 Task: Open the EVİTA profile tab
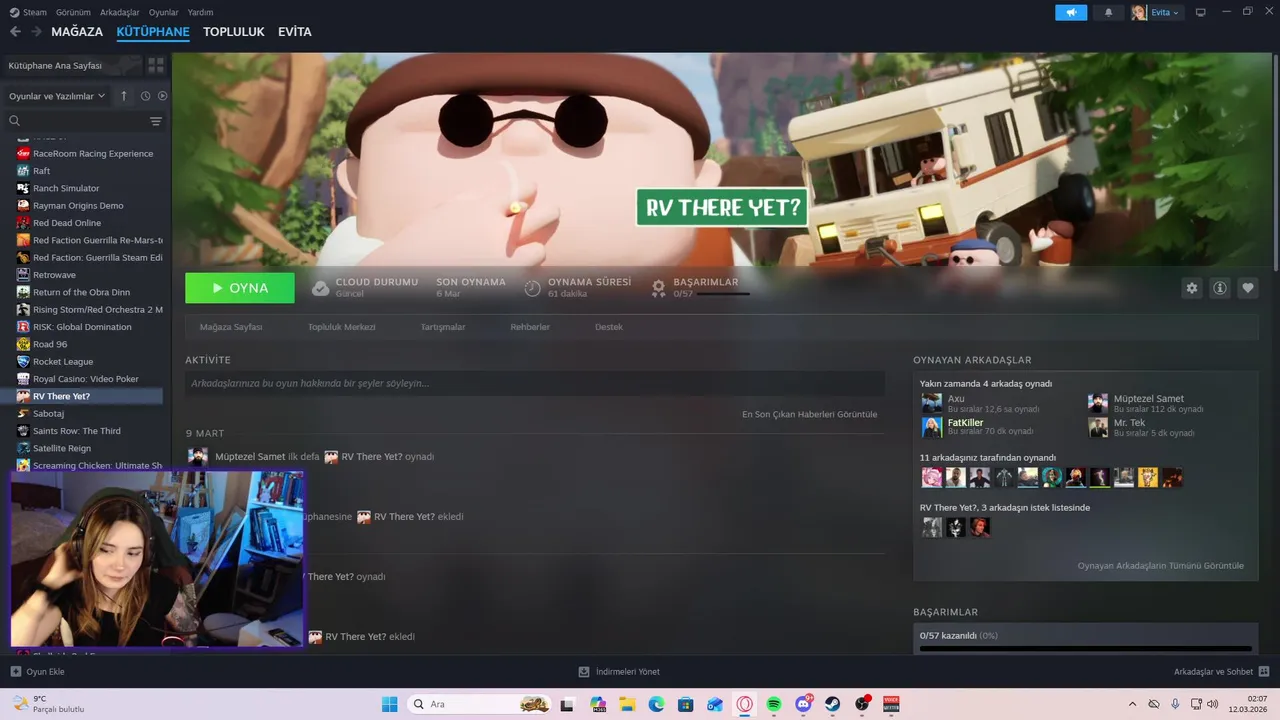[295, 32]
